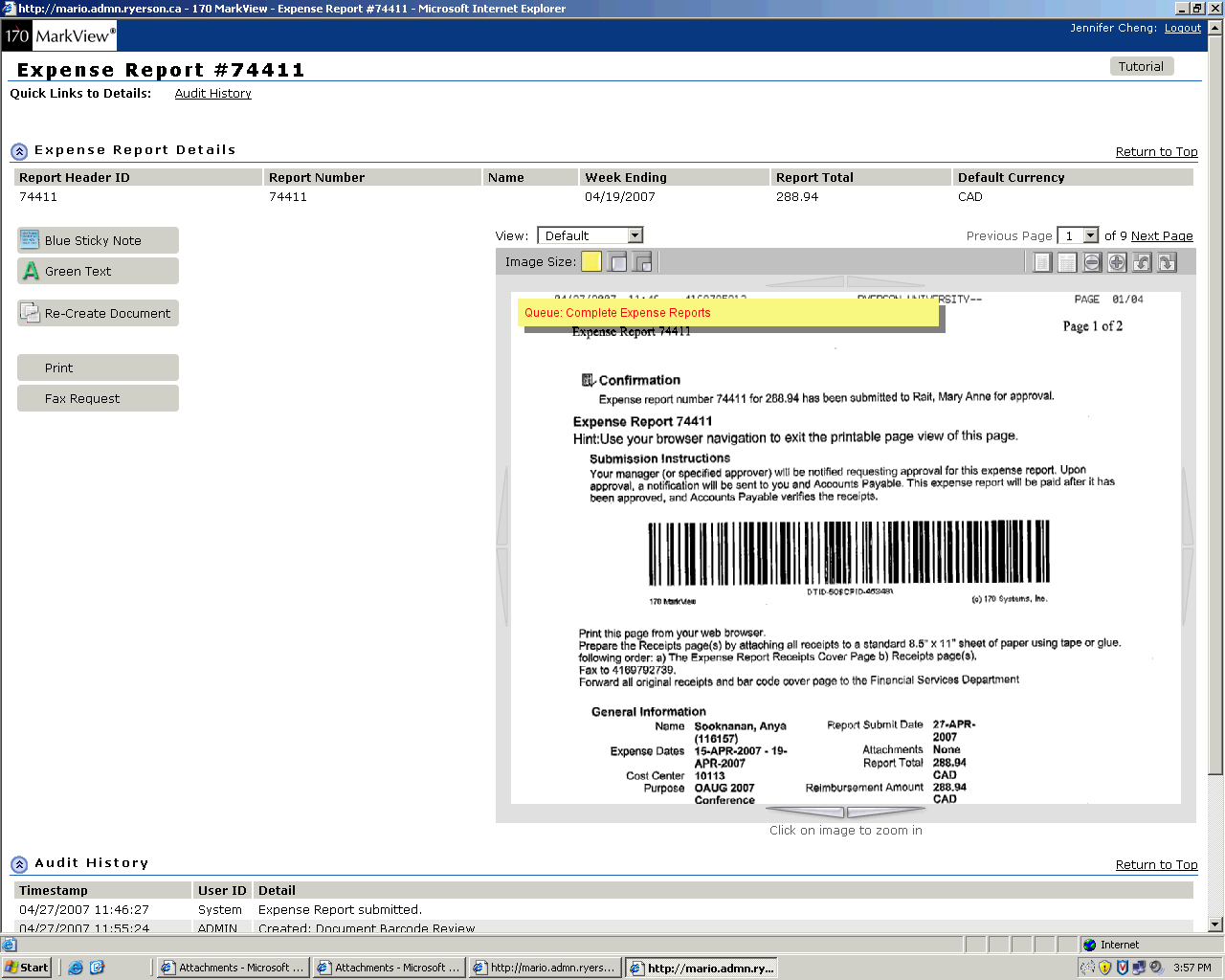Image resolution: width=1225 pixels, height=980 pixels.
Task: Click the Windows Start button
Action: click(27, 968)
